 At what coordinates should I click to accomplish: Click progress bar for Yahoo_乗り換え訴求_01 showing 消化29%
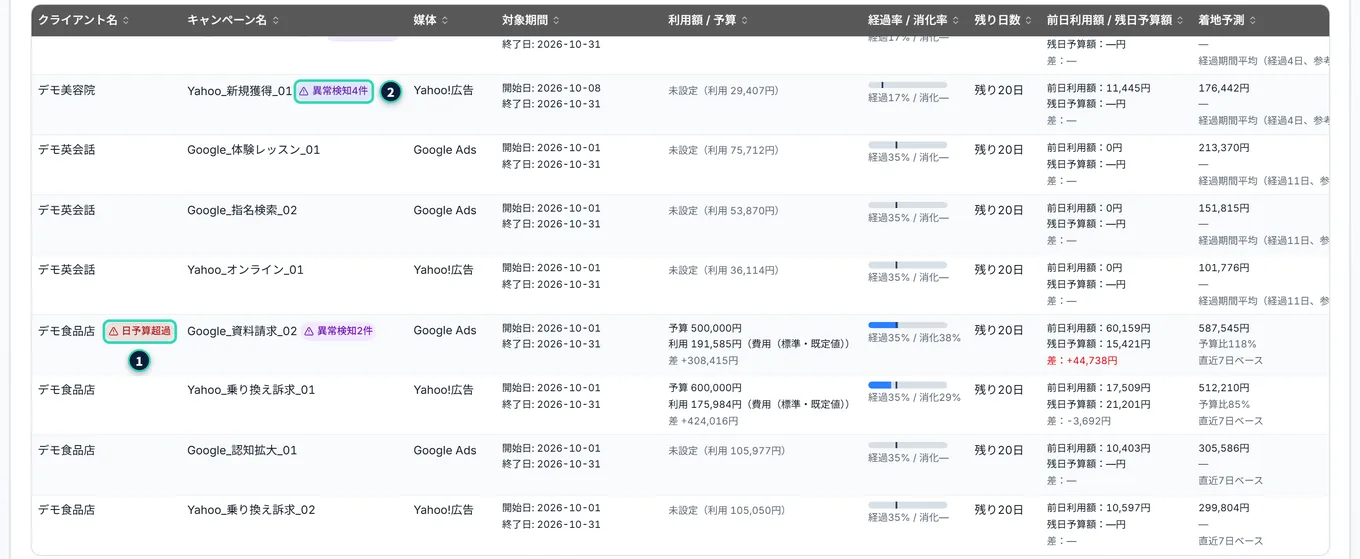907,385
